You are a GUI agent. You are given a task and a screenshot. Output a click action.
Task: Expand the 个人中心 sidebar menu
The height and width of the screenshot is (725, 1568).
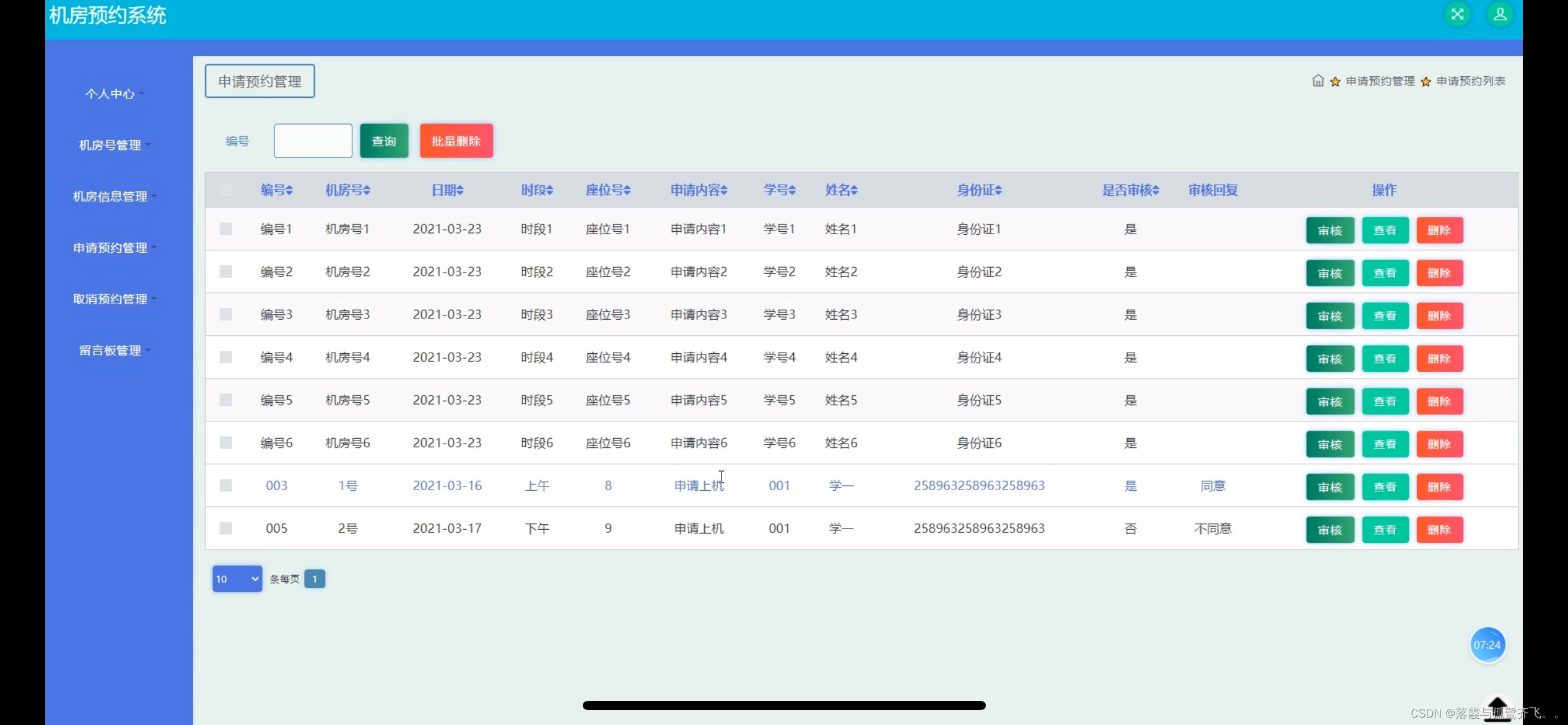pos(114,94)
